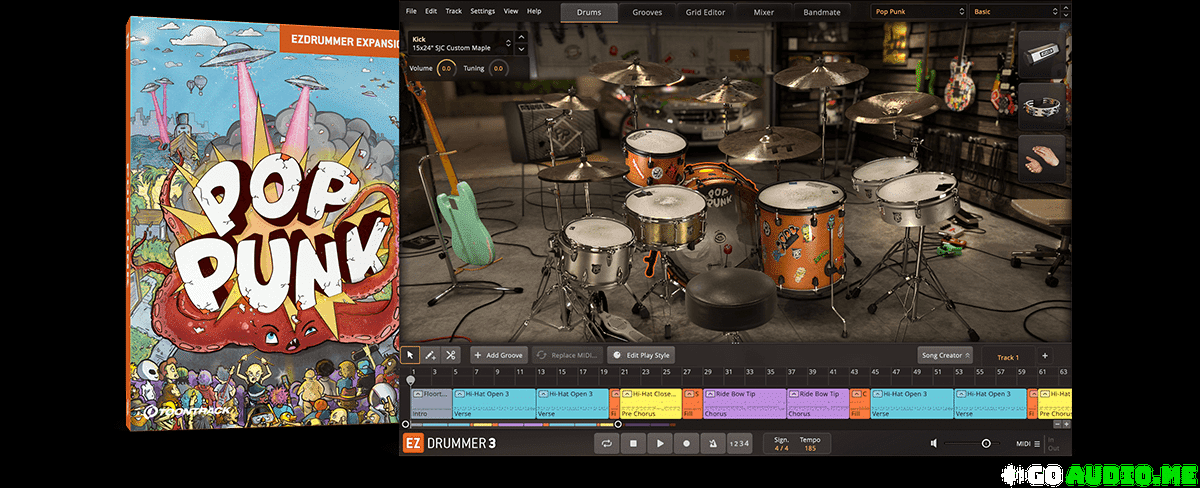Expand the Intro groove block arrow

pyautogui.click(x=417, y=395)
